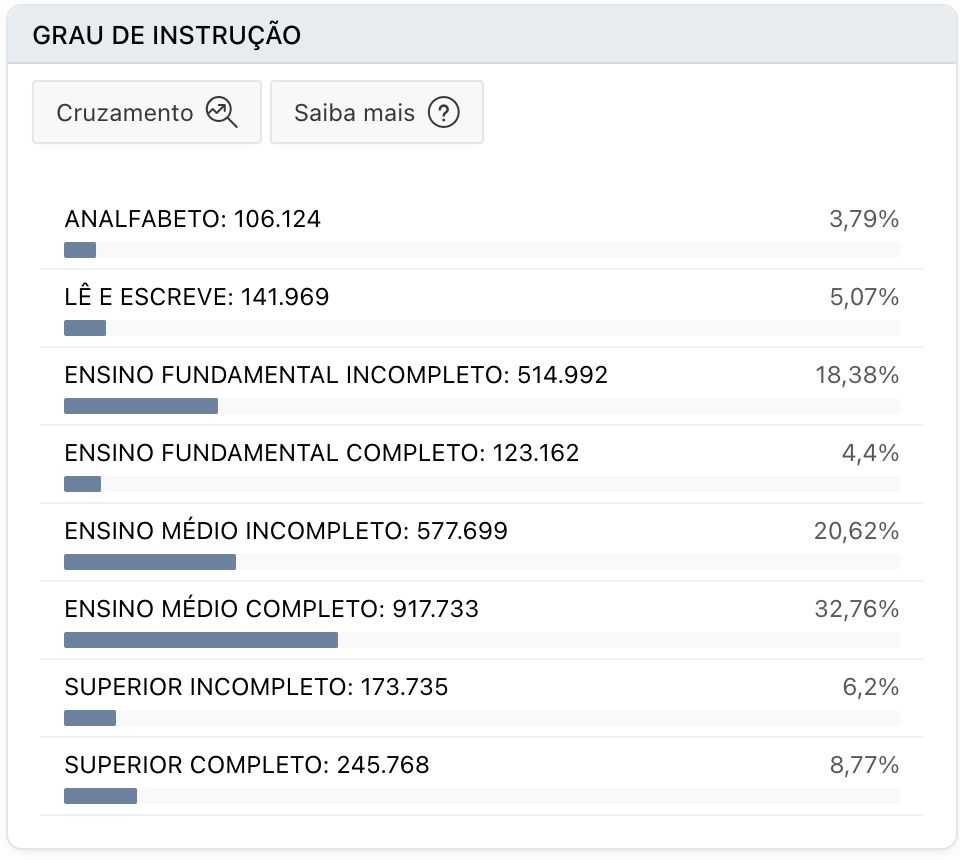Select the LÊ E ESCREVE: 141.969 label
The image size is (960, 860).
point(197,297)
